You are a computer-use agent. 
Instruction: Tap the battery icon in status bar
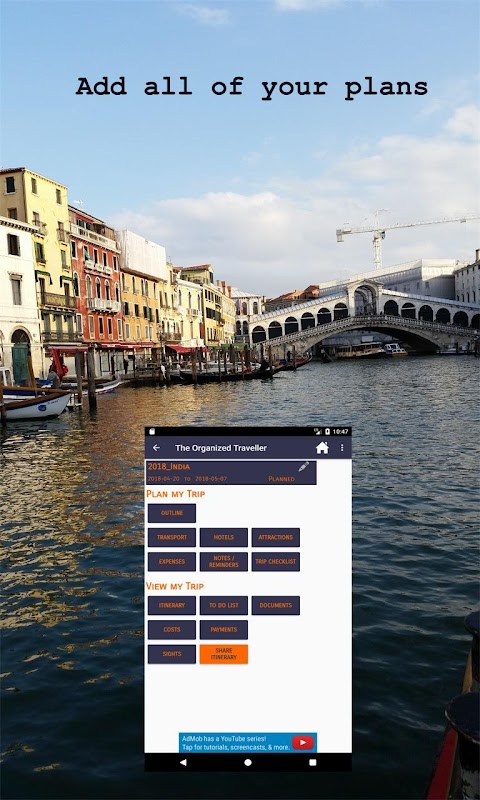(x=327, y=432)
